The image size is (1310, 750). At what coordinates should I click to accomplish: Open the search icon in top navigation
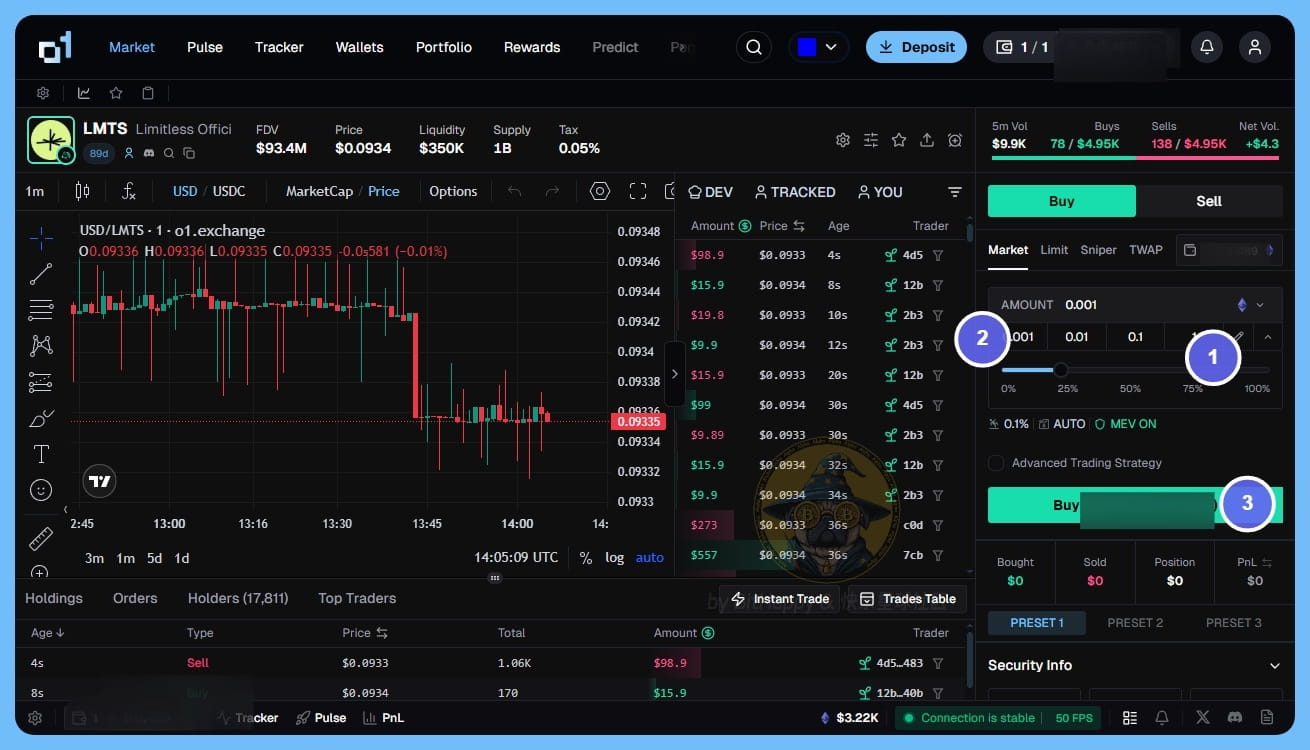pos(754,47)
